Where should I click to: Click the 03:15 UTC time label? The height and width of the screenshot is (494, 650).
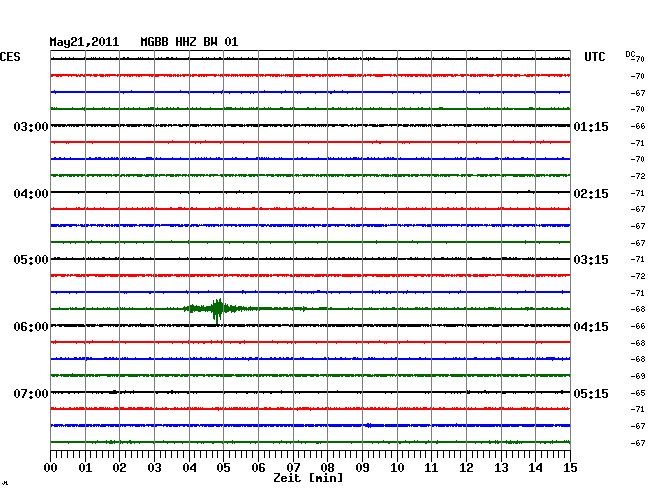[x=591, y=260]
